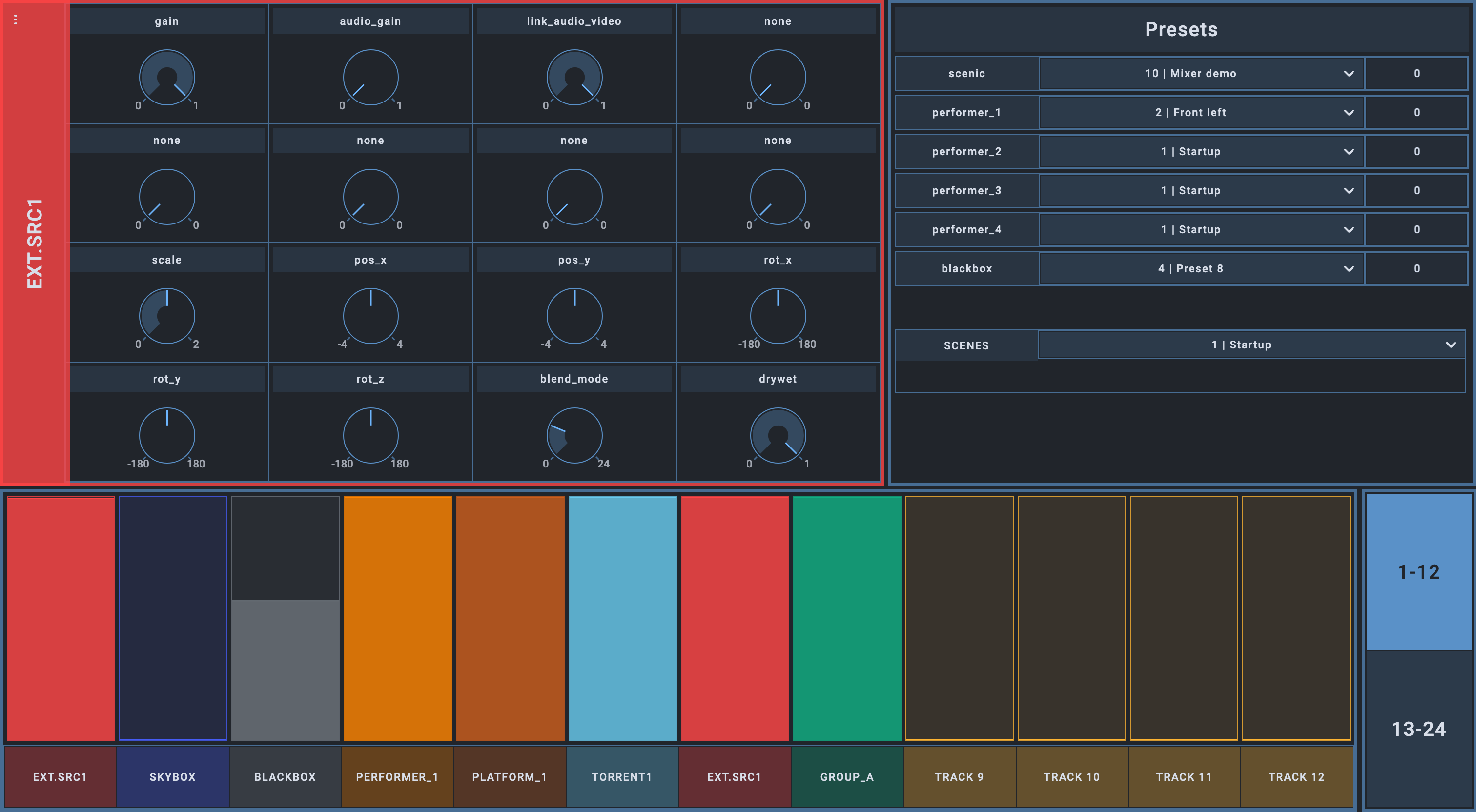Click the performer_4 row number field

click(x=1416, y=229)
